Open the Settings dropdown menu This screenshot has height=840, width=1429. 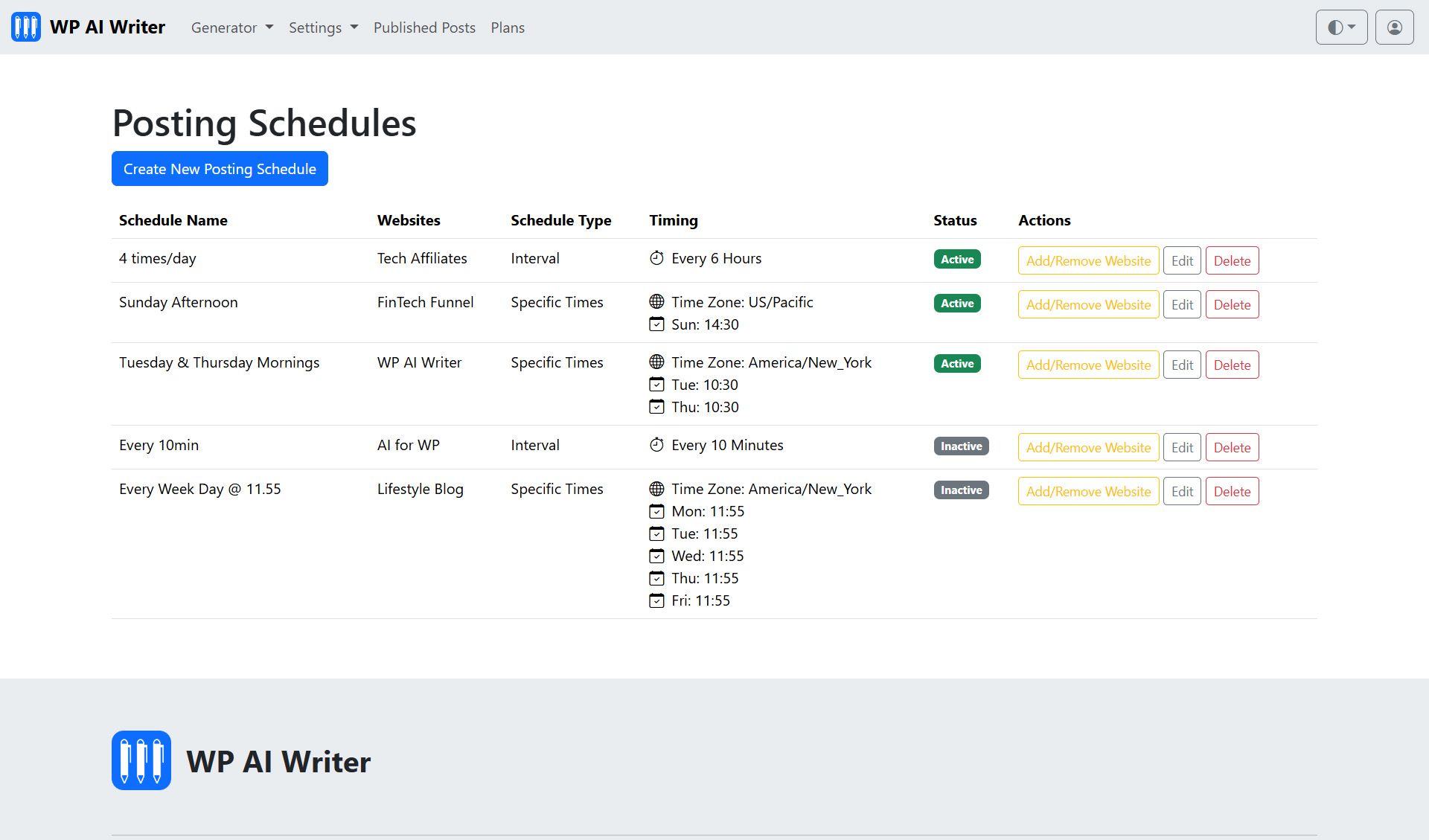323,28
